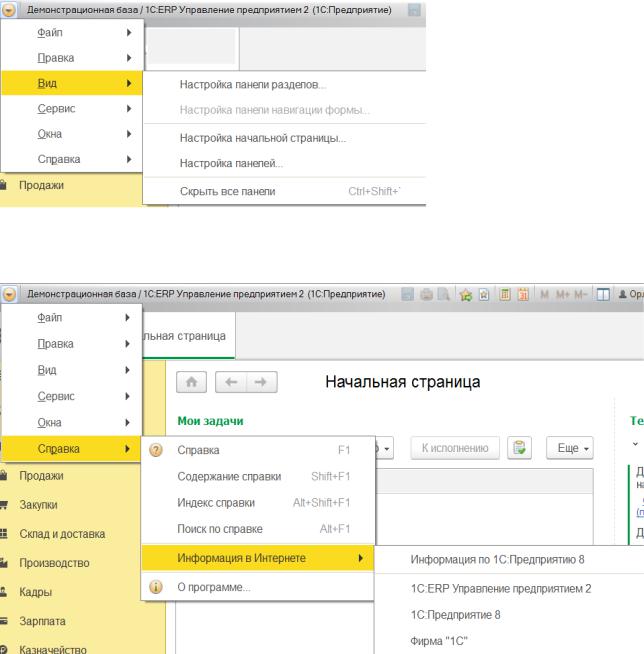Open Правка in the upper window menu
The image size is (644, 654).
pyautogui.click(x=73, y=58)
